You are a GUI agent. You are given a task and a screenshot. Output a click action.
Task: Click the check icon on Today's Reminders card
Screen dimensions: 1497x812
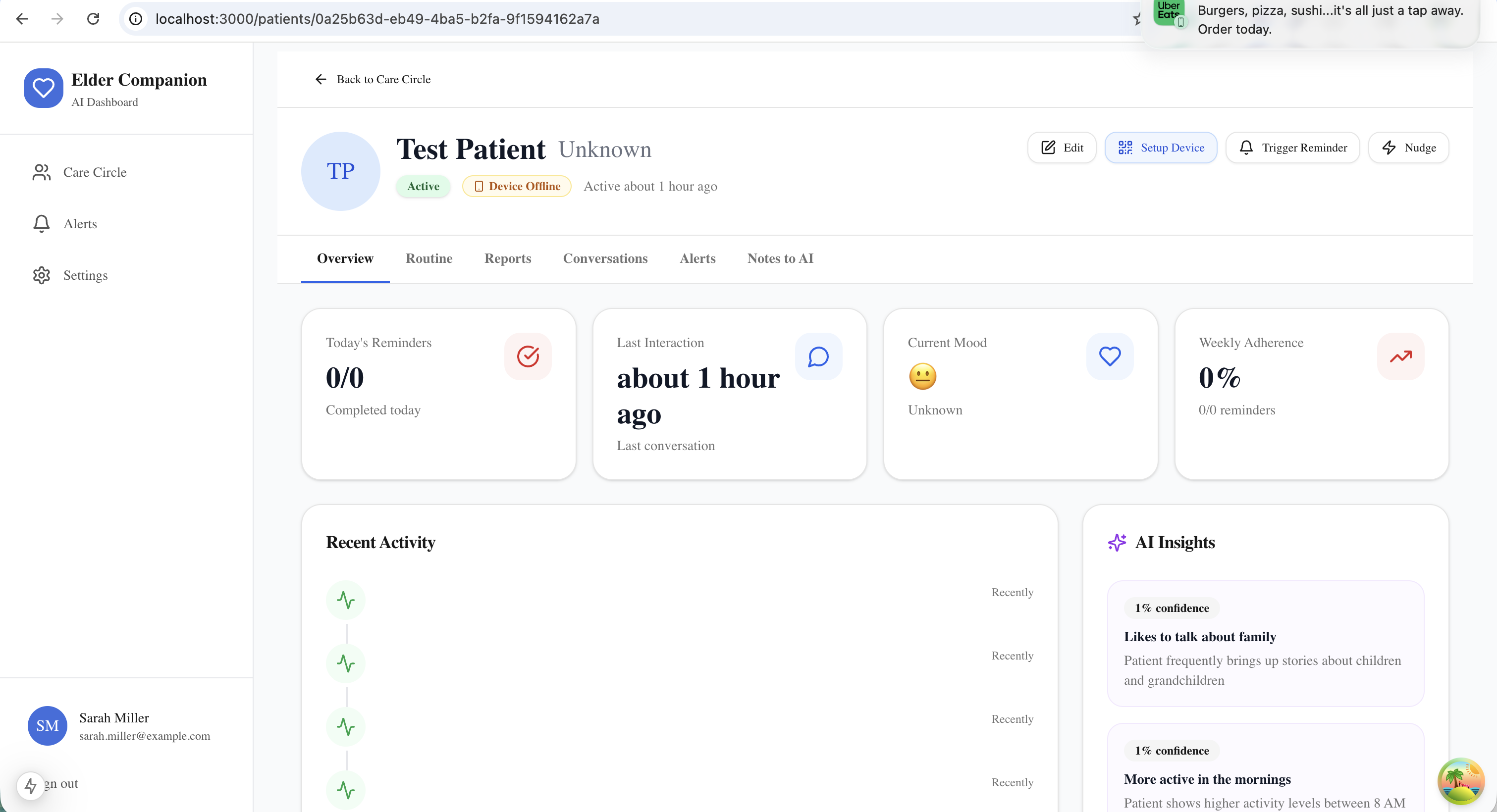[528, 356]
